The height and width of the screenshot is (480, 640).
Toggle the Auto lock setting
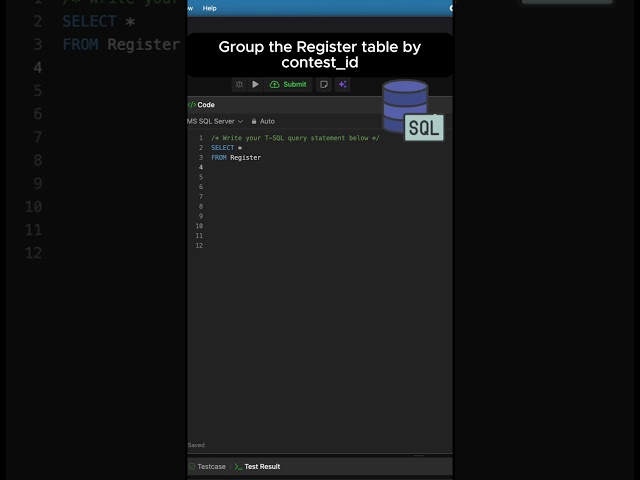(263, 121)
